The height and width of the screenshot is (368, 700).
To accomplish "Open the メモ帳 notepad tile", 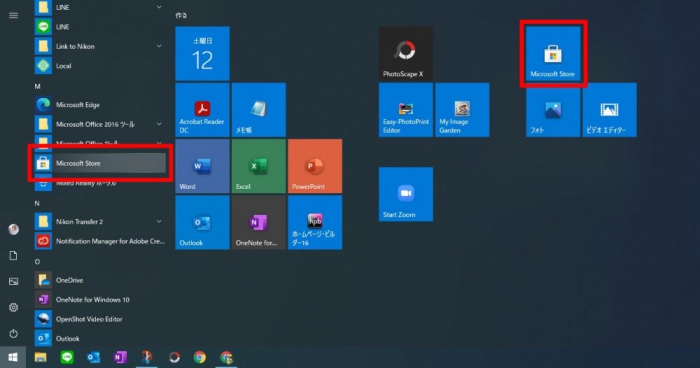I will [258, 110].
